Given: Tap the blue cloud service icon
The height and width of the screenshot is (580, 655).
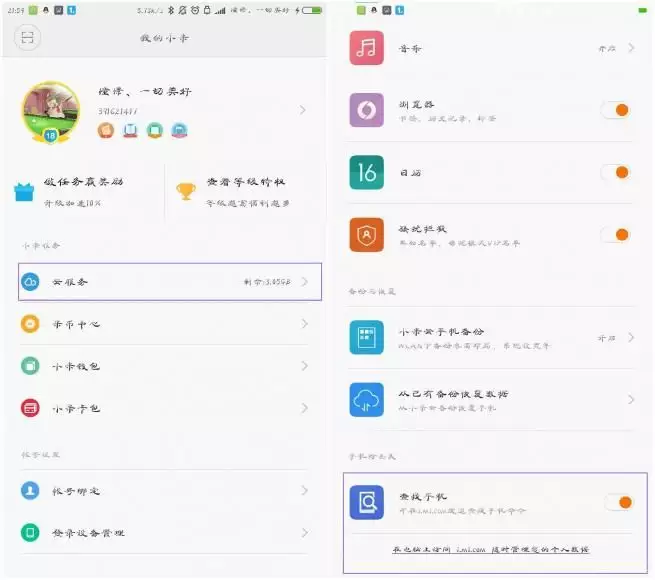Looking at the screenshot, I should [30, 282].
